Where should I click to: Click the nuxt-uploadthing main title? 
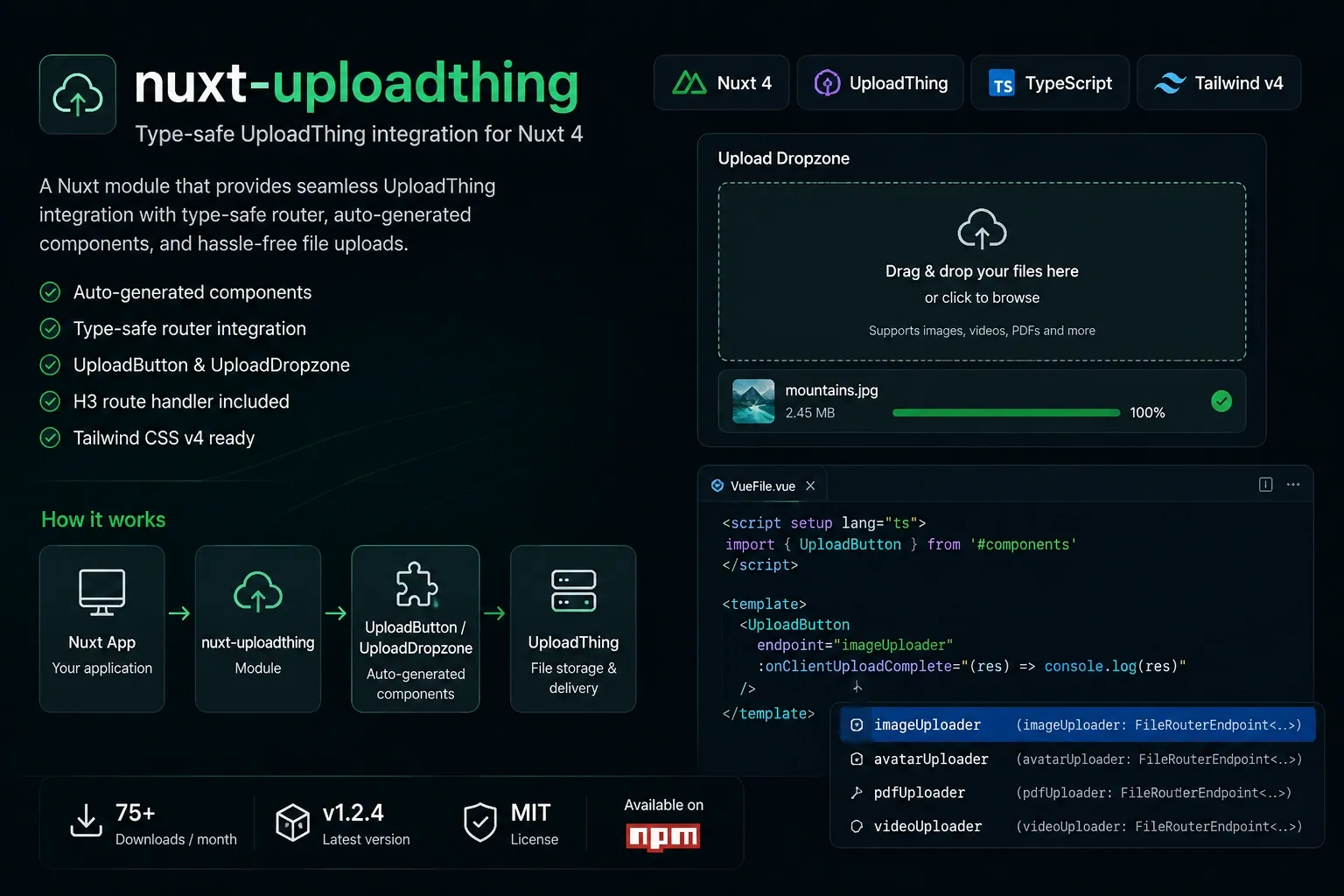click(x=356, y=84)
